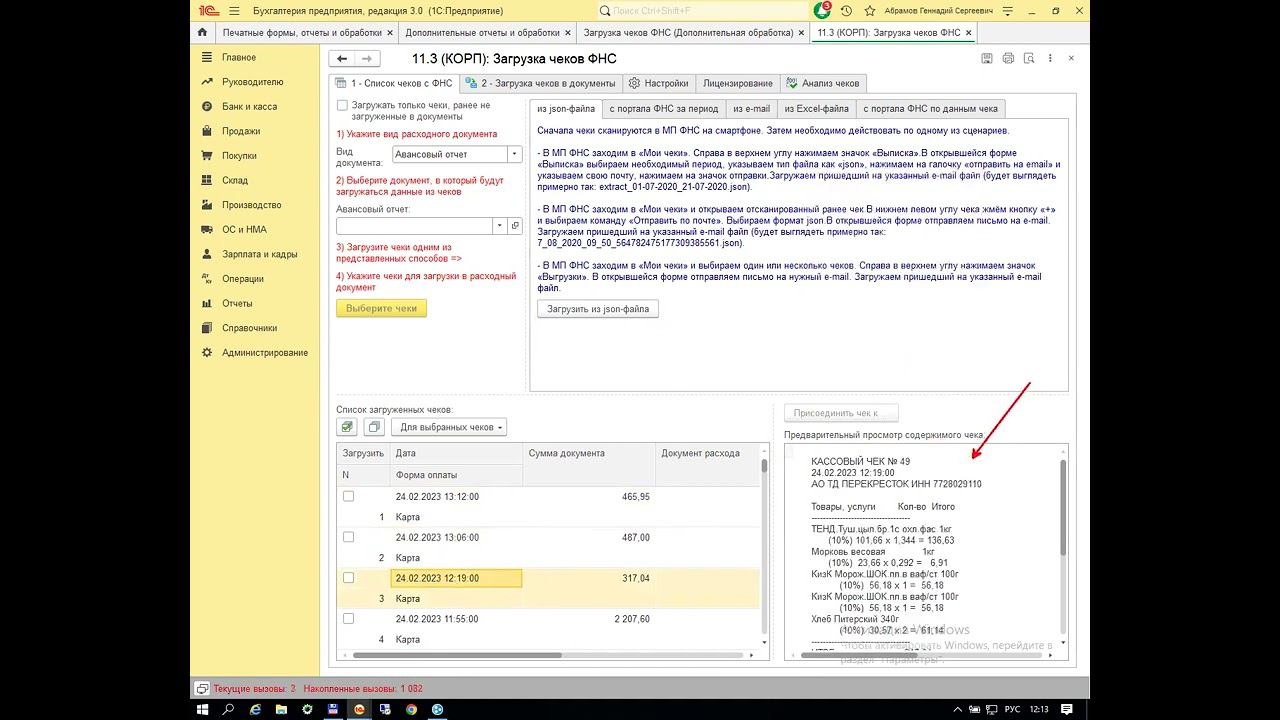Open Chrome from the Windows taskbar
This screenshot has width=1280, height=720.
point(411,709)
